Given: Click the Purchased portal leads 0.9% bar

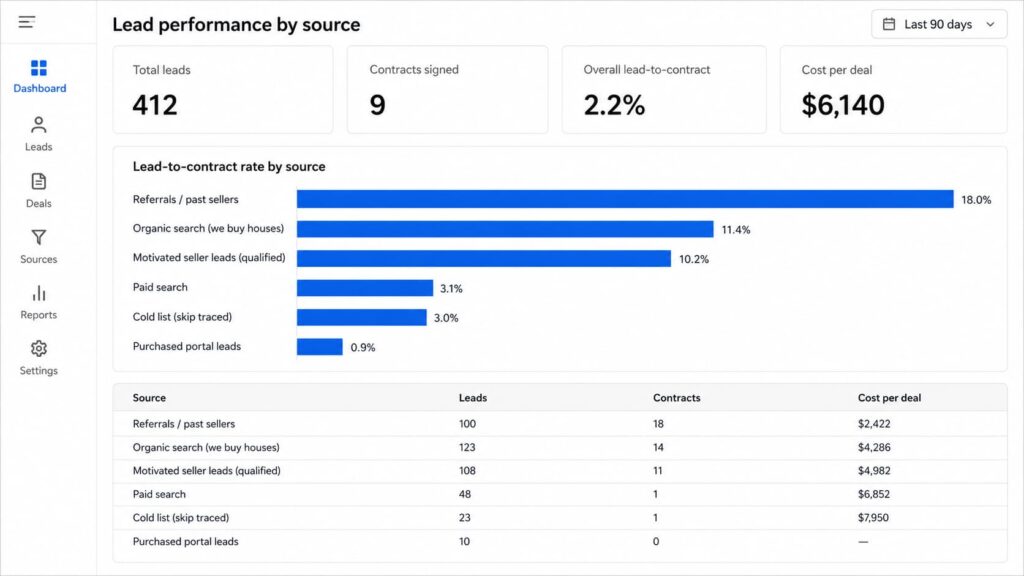Looking at the screenshot, I should pyautogui.click(x=319, y=347).
